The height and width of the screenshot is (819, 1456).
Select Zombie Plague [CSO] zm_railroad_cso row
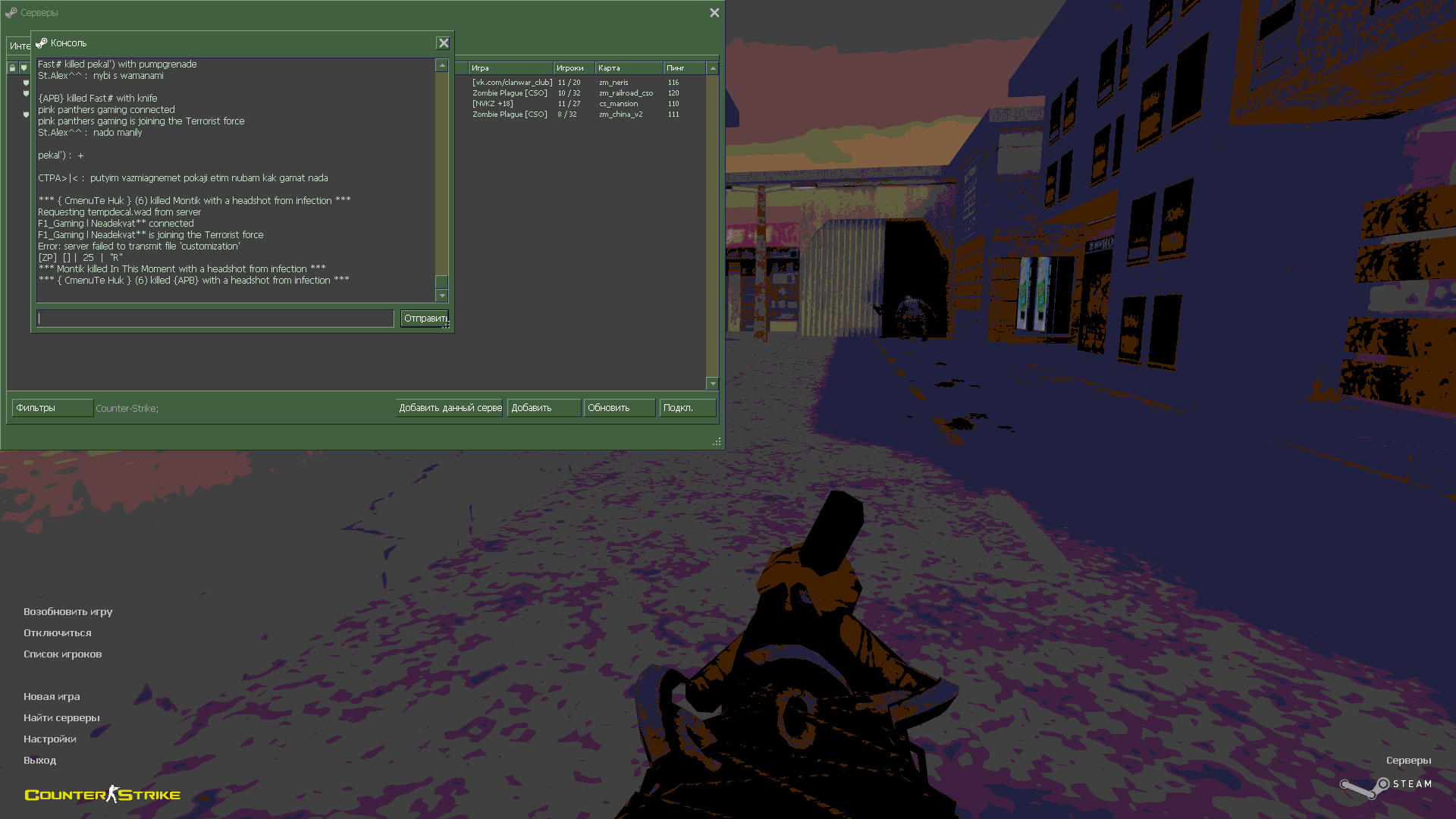(580, 93)
